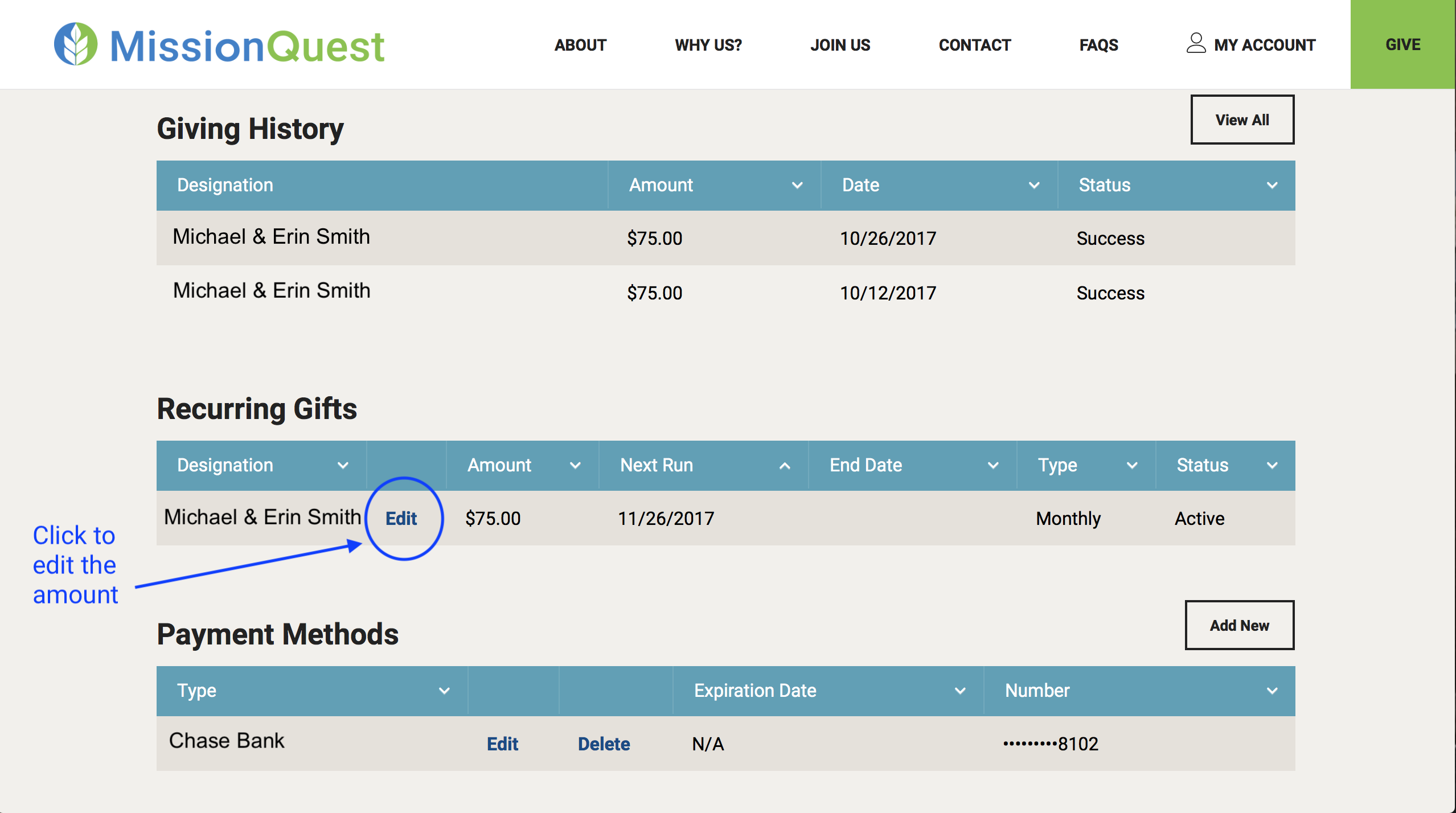Click the MissionQuest leaf logo icon
The height and width of the screenshot is (813, 1456).
pos(76,44)
